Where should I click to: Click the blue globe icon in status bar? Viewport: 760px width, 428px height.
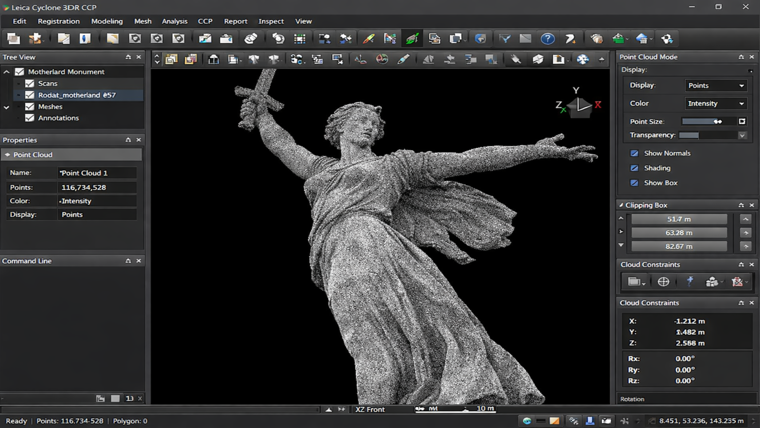point(526,421)
